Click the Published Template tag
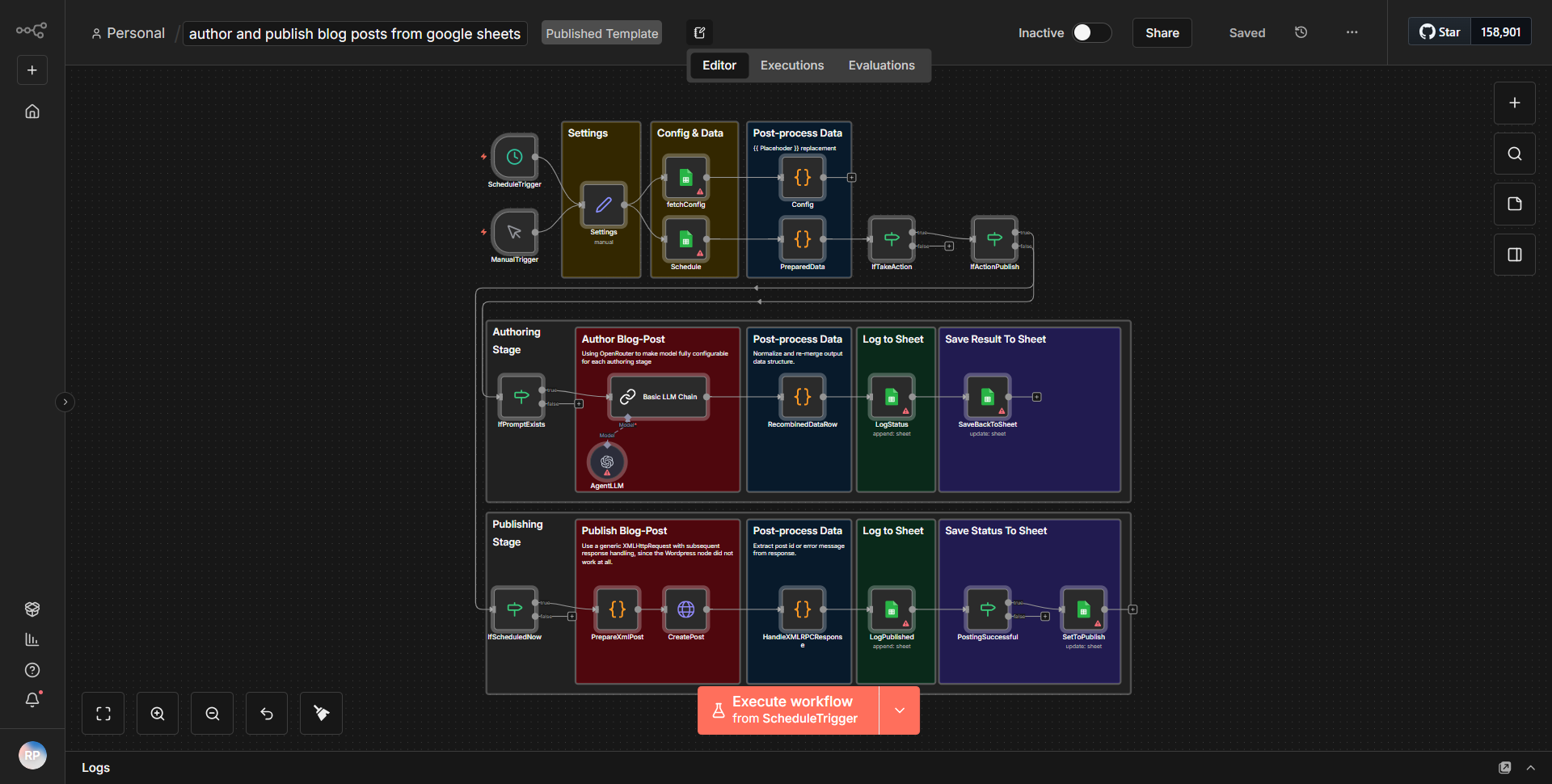1552x784 pixels. (x=602, y=33)
